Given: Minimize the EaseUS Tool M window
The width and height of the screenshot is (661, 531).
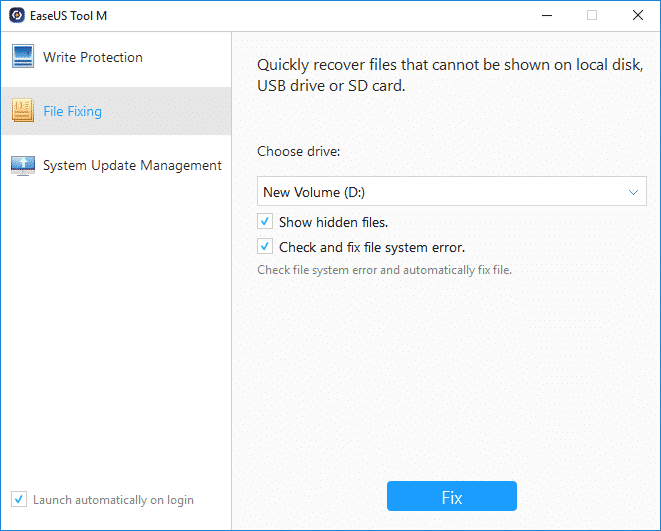Looking at the screenshot, I should click(546, 15).
